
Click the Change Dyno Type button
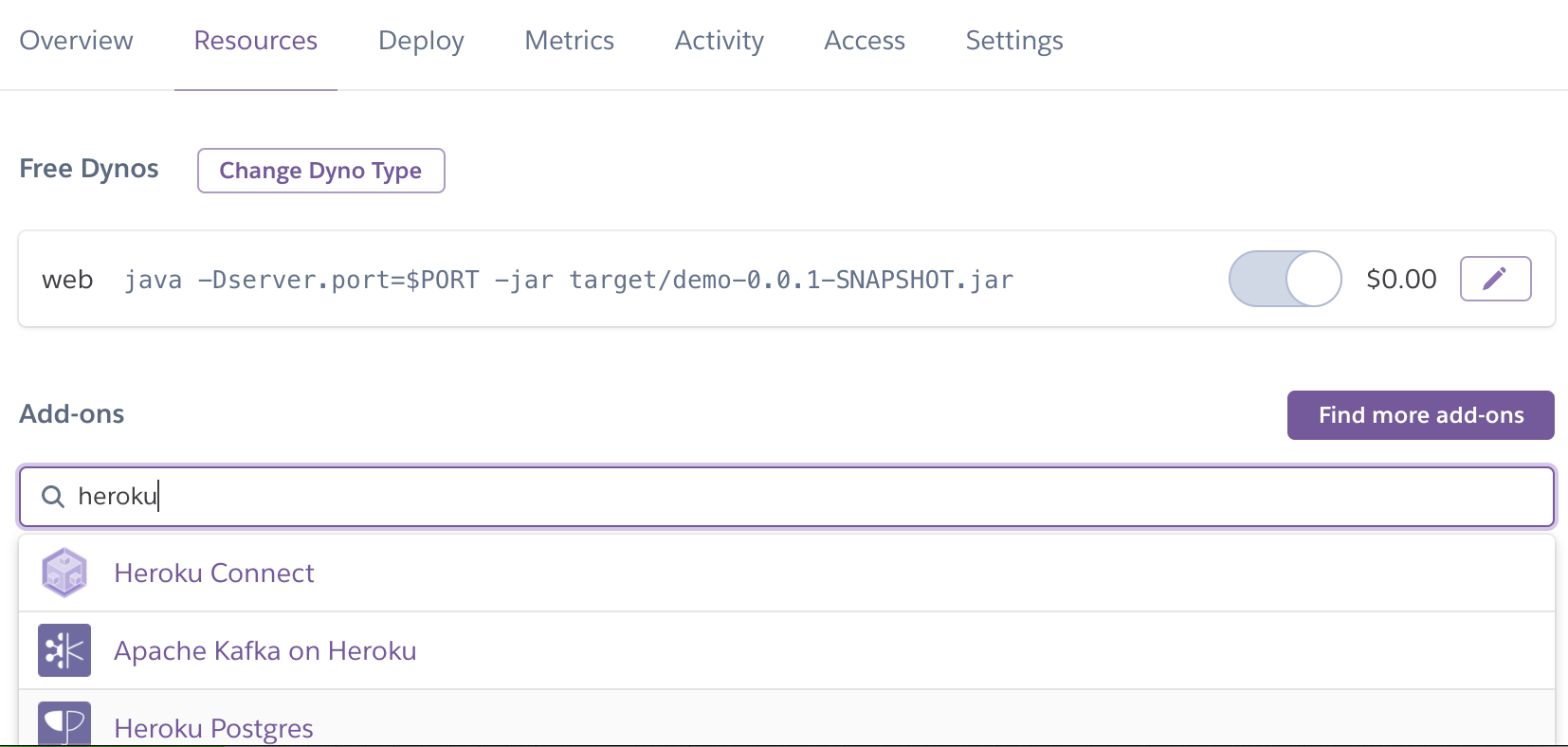pos(320,171)
